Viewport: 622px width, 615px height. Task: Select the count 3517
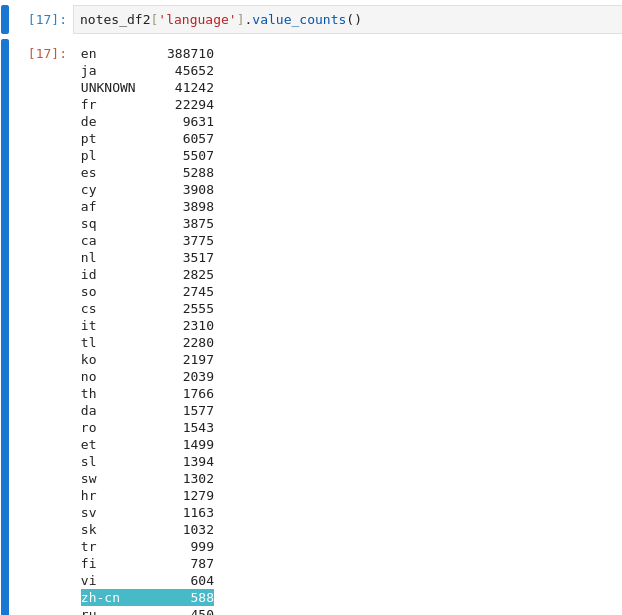[198, 258]
